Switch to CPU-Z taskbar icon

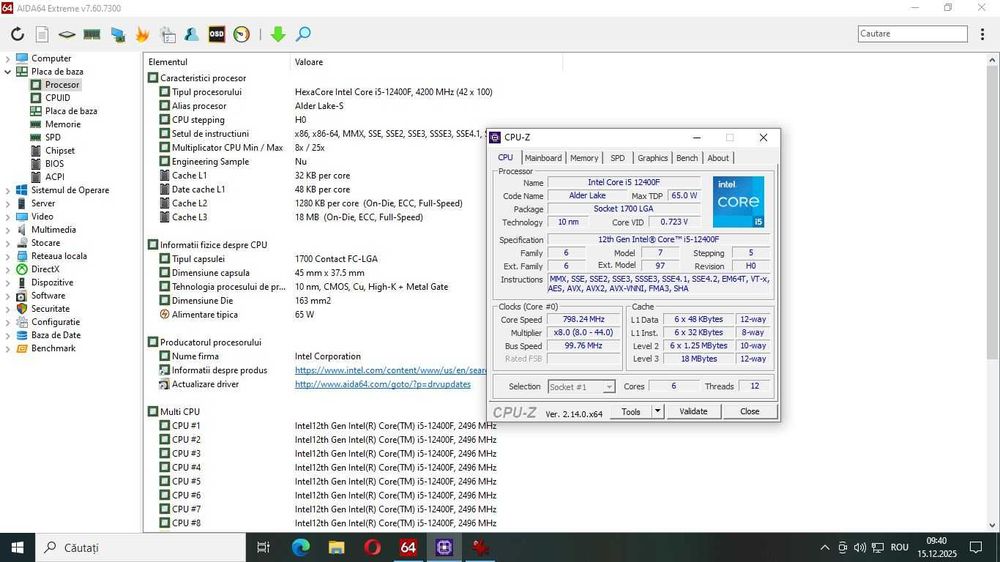click(x=445, y=547)
